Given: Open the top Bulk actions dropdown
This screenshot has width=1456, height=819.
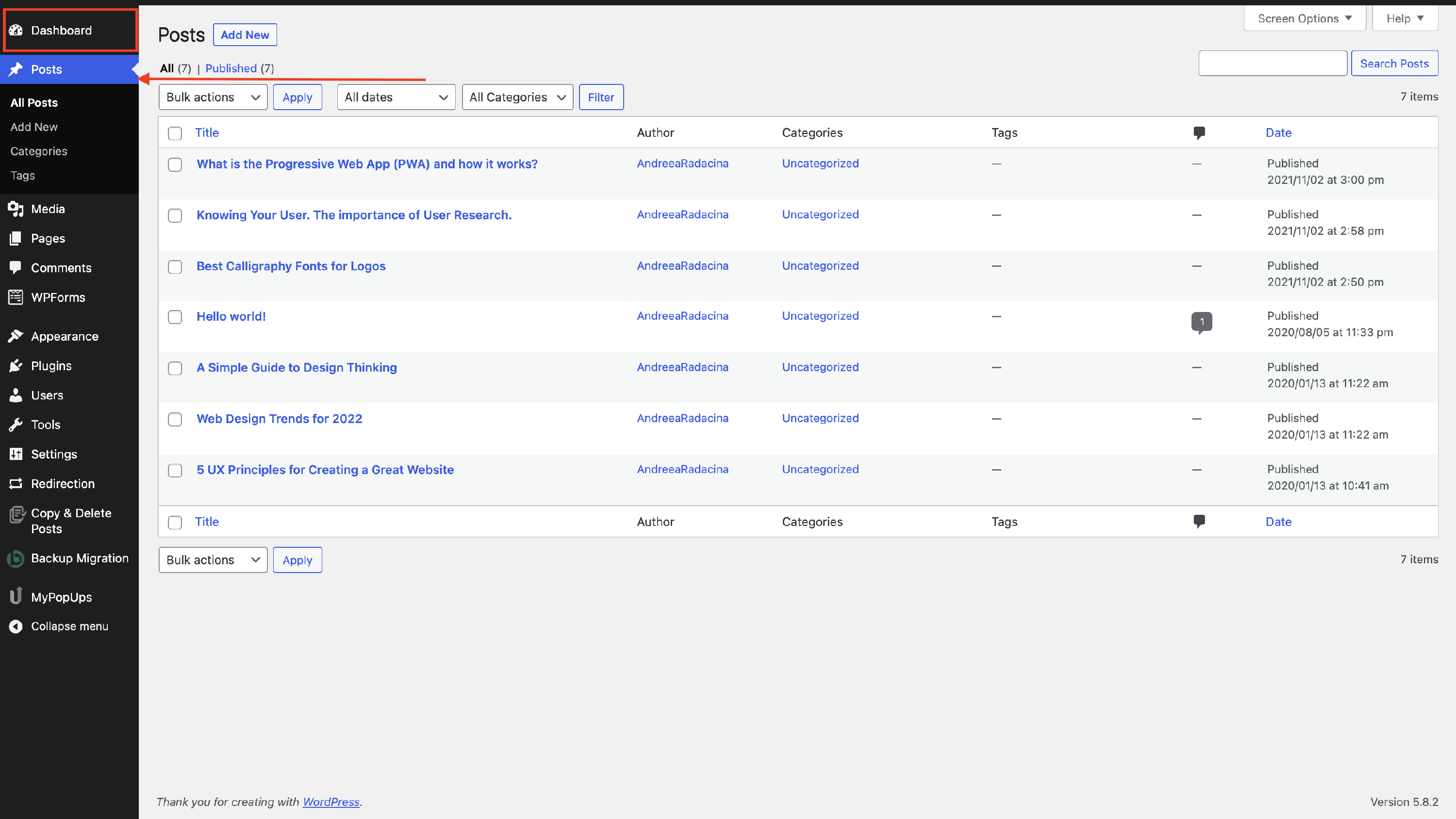Looking at the screenshot, I should (213, 97).
